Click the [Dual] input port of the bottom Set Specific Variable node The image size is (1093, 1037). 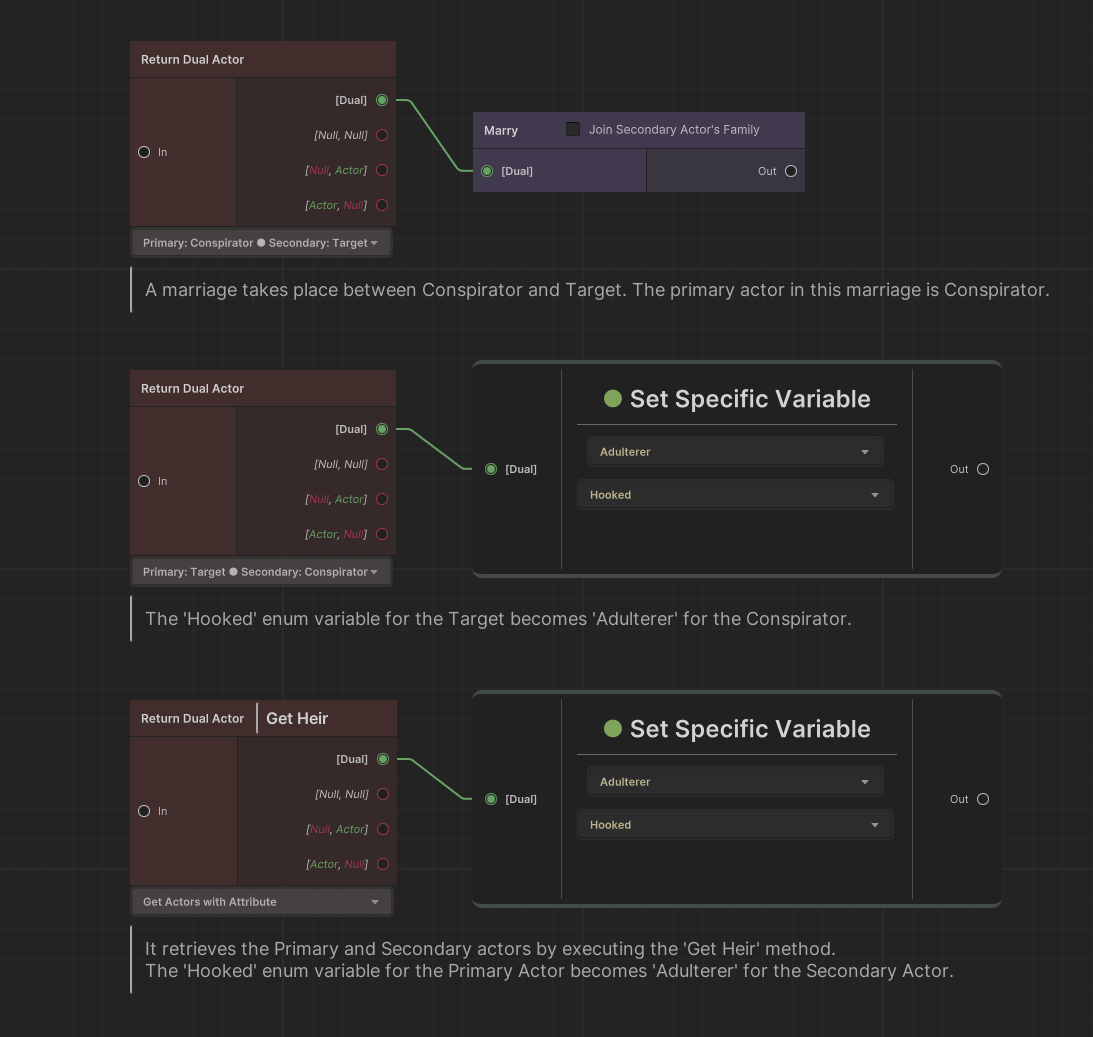pos(491,799)
